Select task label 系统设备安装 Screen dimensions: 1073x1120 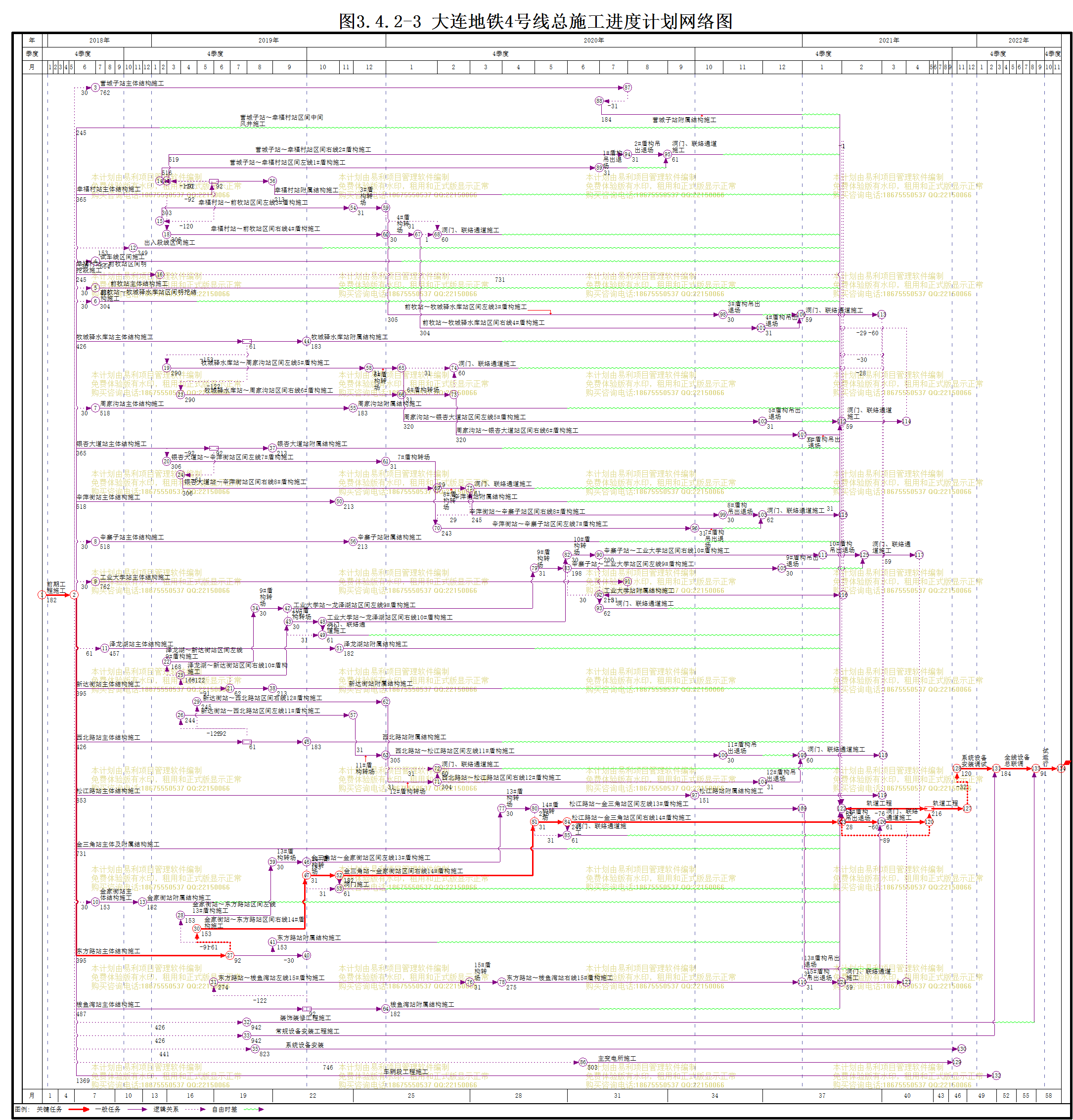click(x=305, y=1045)
